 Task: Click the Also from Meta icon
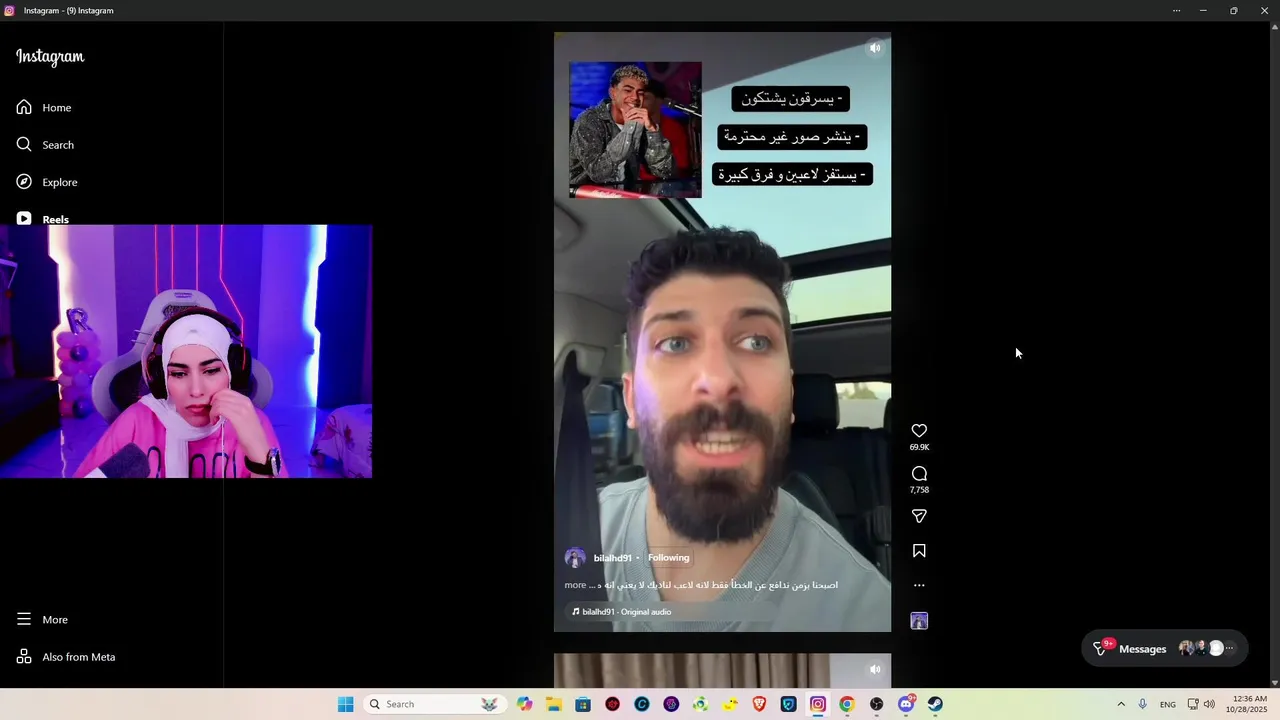pyautogui.click(x=24, y=657)
